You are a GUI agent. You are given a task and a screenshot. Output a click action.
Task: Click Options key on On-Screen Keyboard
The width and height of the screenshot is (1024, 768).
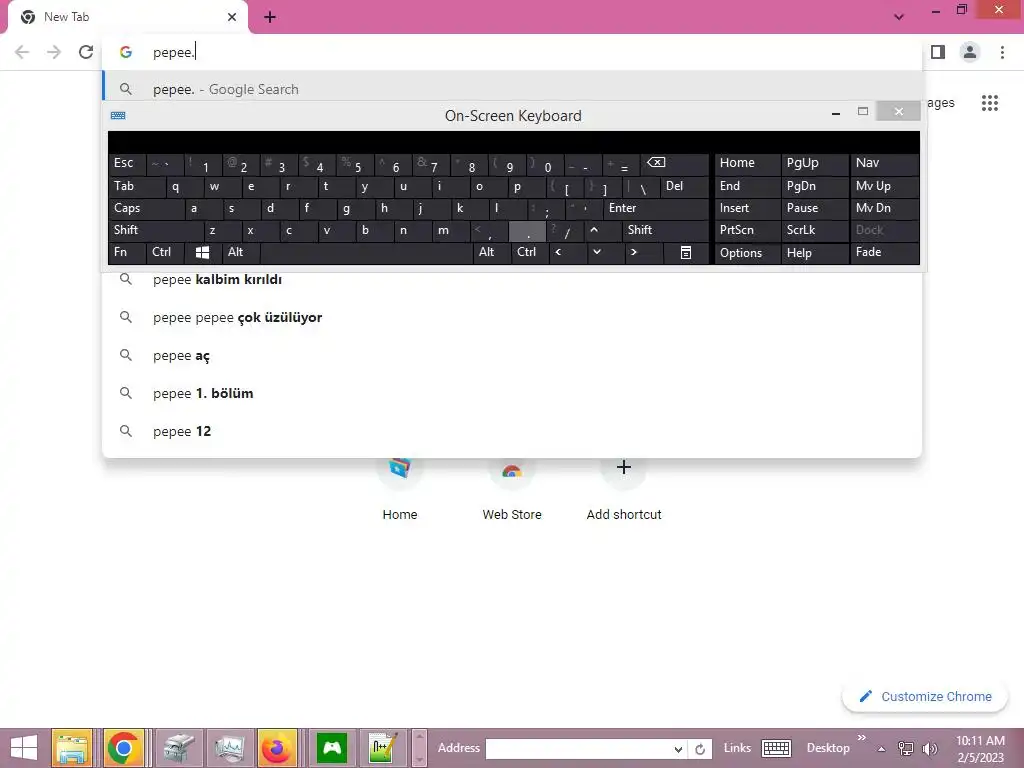(747, 253)
